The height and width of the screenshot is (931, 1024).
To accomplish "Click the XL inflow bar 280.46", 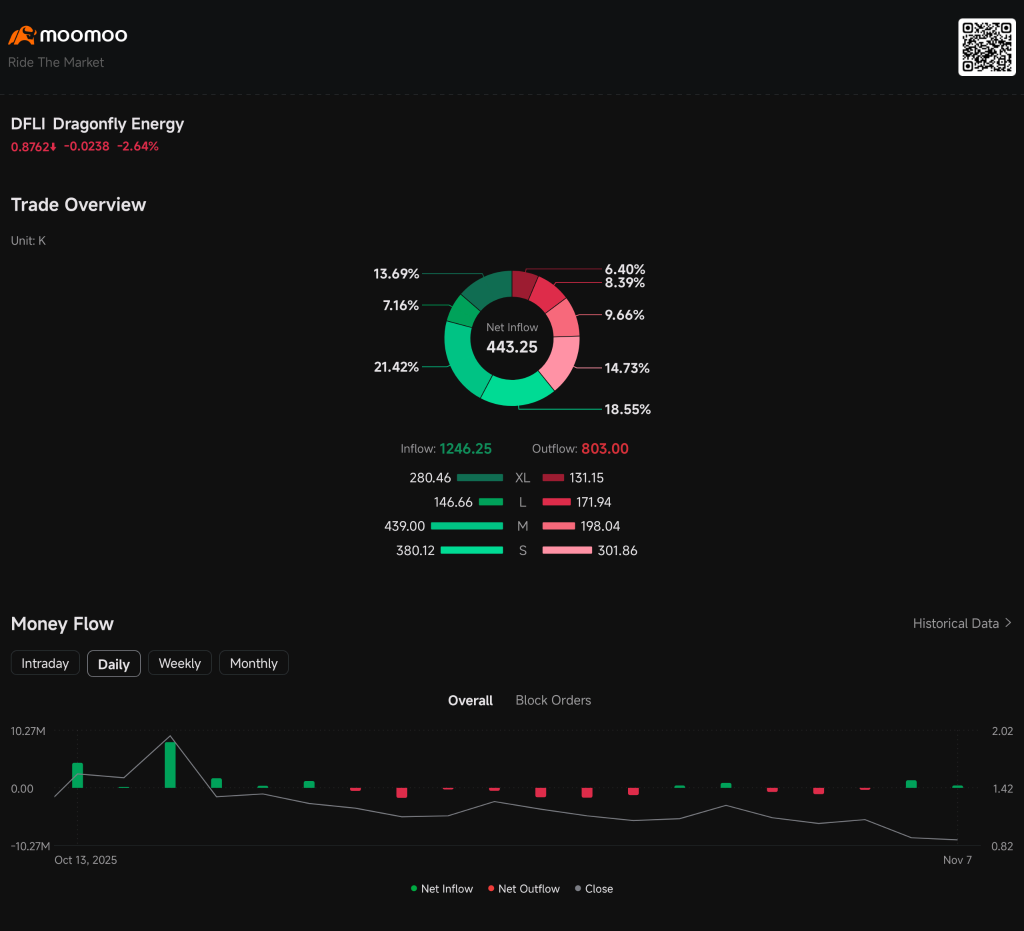I will pos(480,478).
